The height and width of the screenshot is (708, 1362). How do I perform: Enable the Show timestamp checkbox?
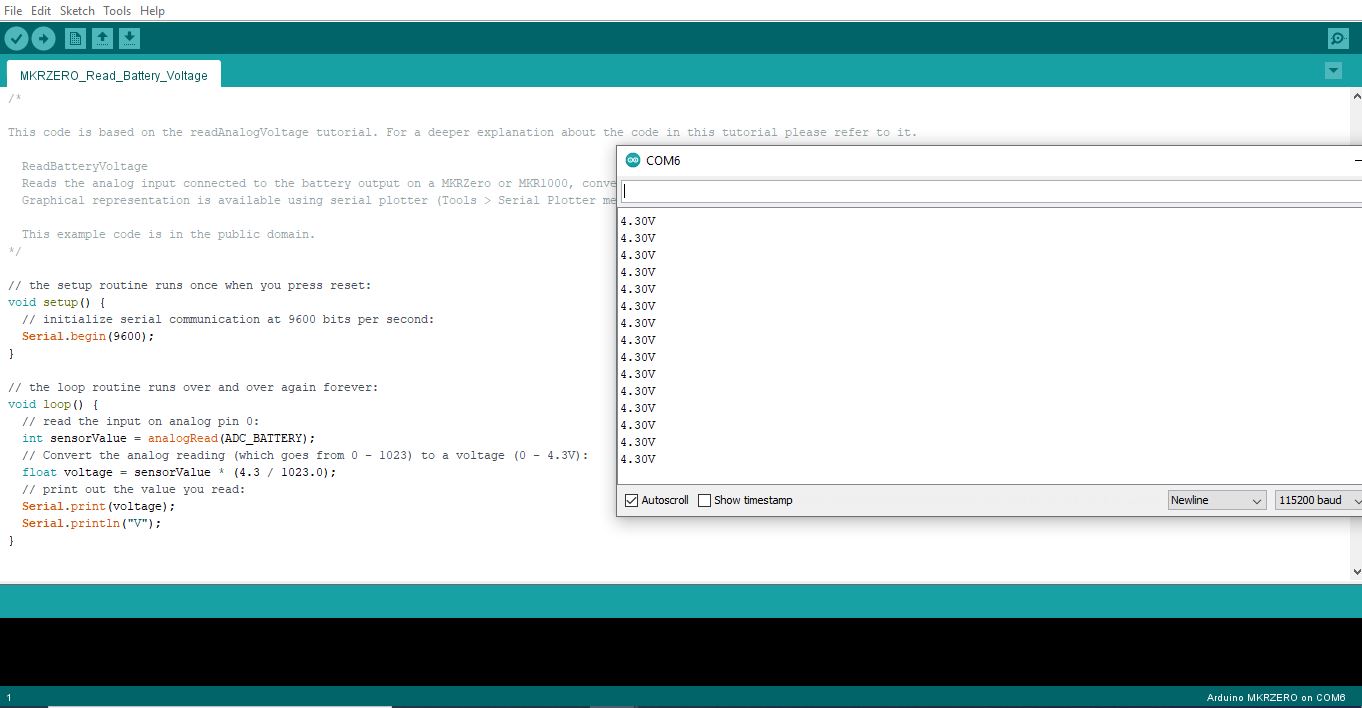[x=704, y=500]
